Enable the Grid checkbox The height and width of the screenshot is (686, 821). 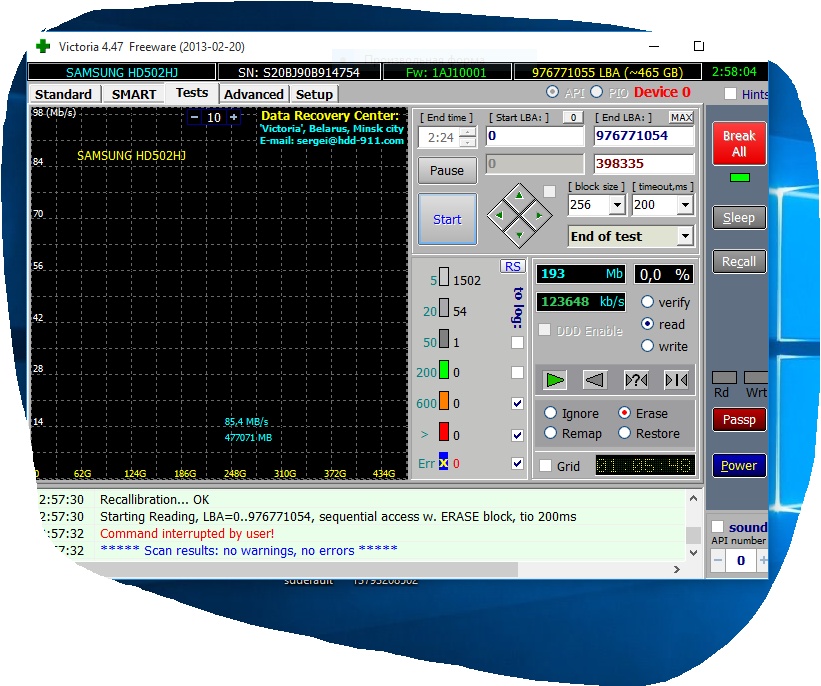click(x=546, y=466)
